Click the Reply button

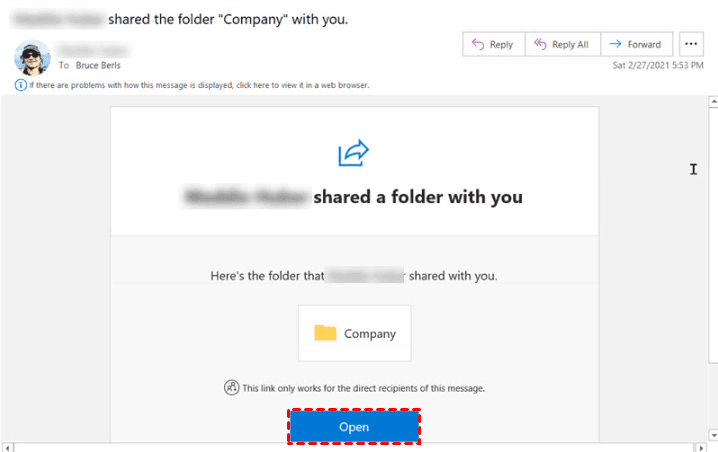[x=491, y=44]
